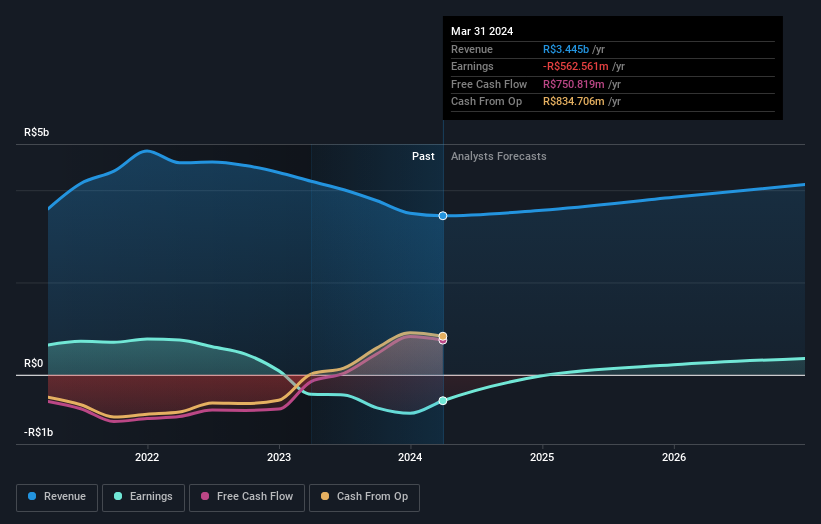Image resolution: width=821 pixels, height=524 pixels.
Task: Click the Earnings data point marker on teal line
Action: (443, 400)
